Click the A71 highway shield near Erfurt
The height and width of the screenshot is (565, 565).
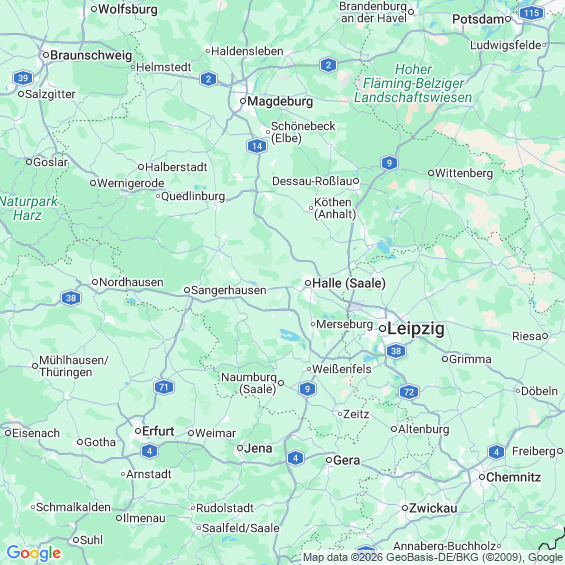(x=164, y=387)
